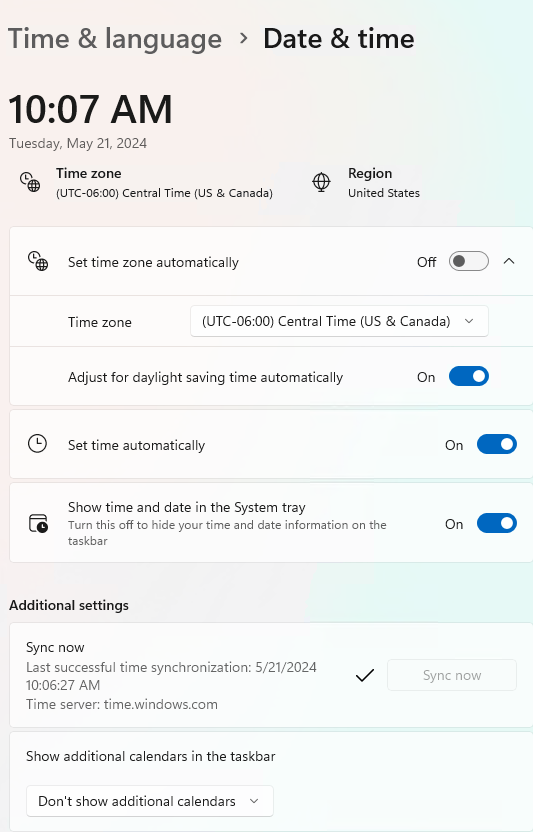The height and width of the screenshot is (832, 533).
Task: Click the Time zone clock-globe header icon
Action: pyautogui.click(x=30, y=182)
